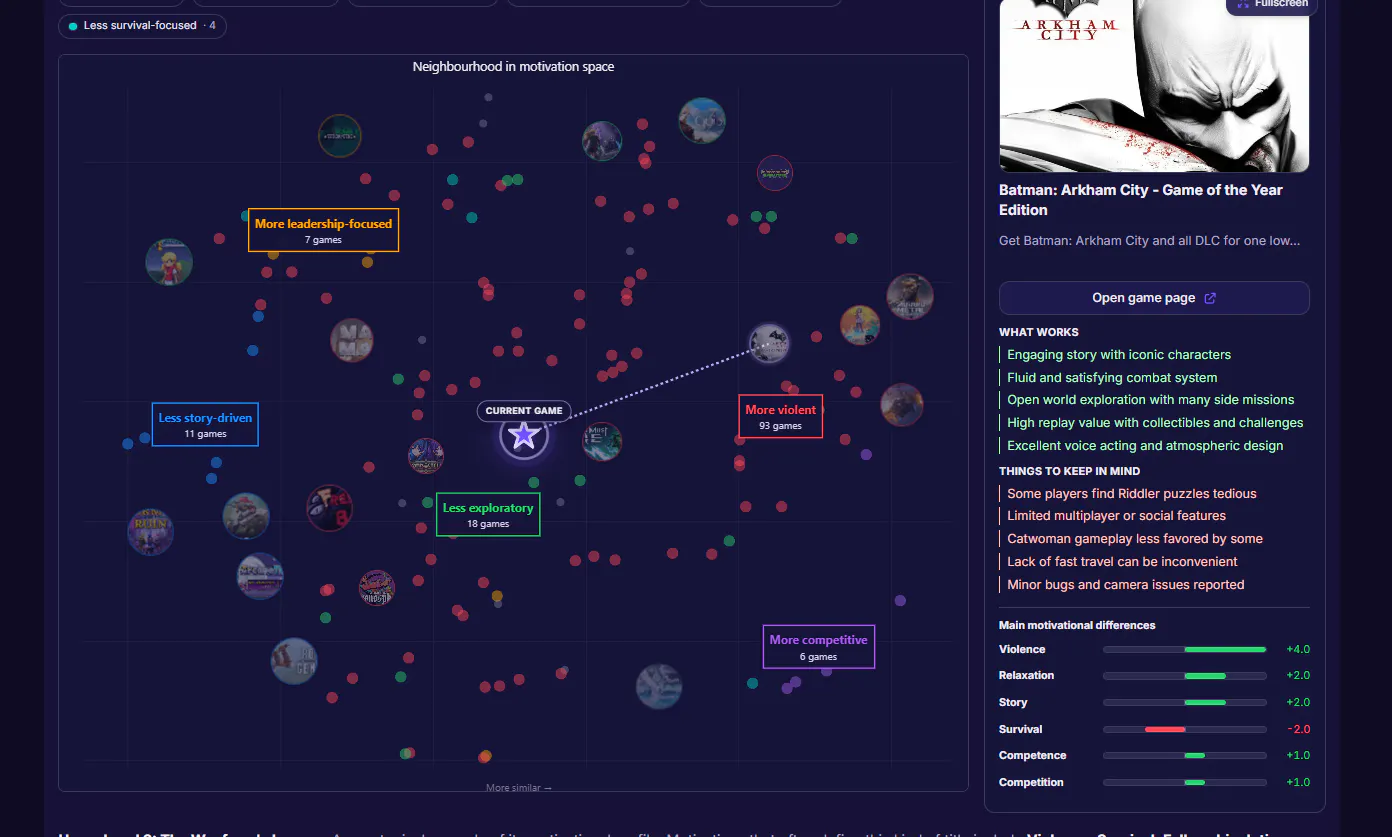Click 'Excellent voice acting and atmospheric design'
Image resolution: width=1392 pixels, height=837 pixels.
pyautogui.click(x=1145, y=446)
